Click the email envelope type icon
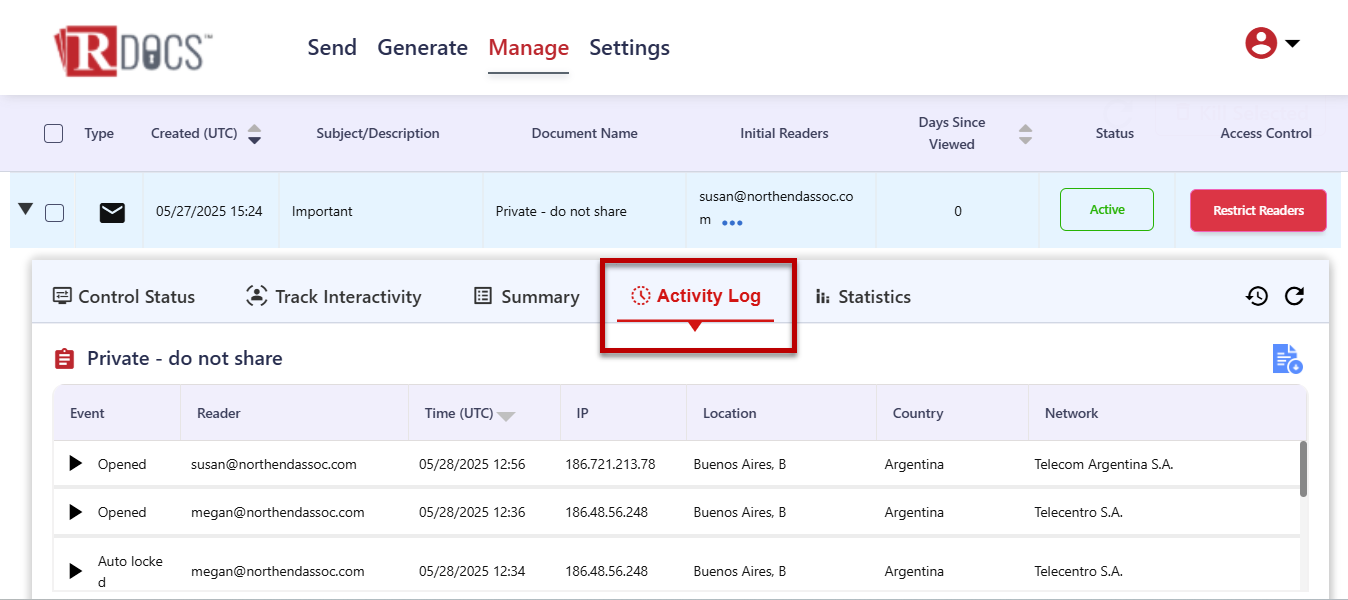 point(112,212)
